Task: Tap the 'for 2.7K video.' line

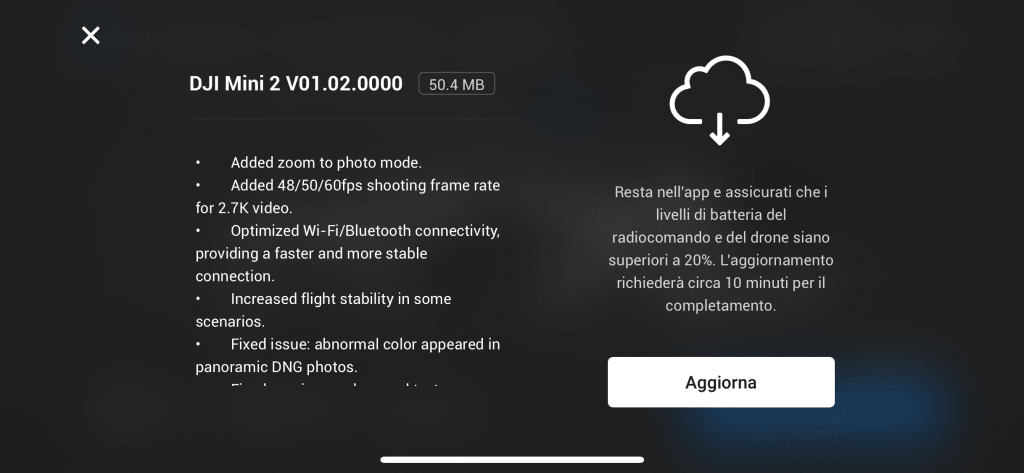Action: tap(244, 208)
